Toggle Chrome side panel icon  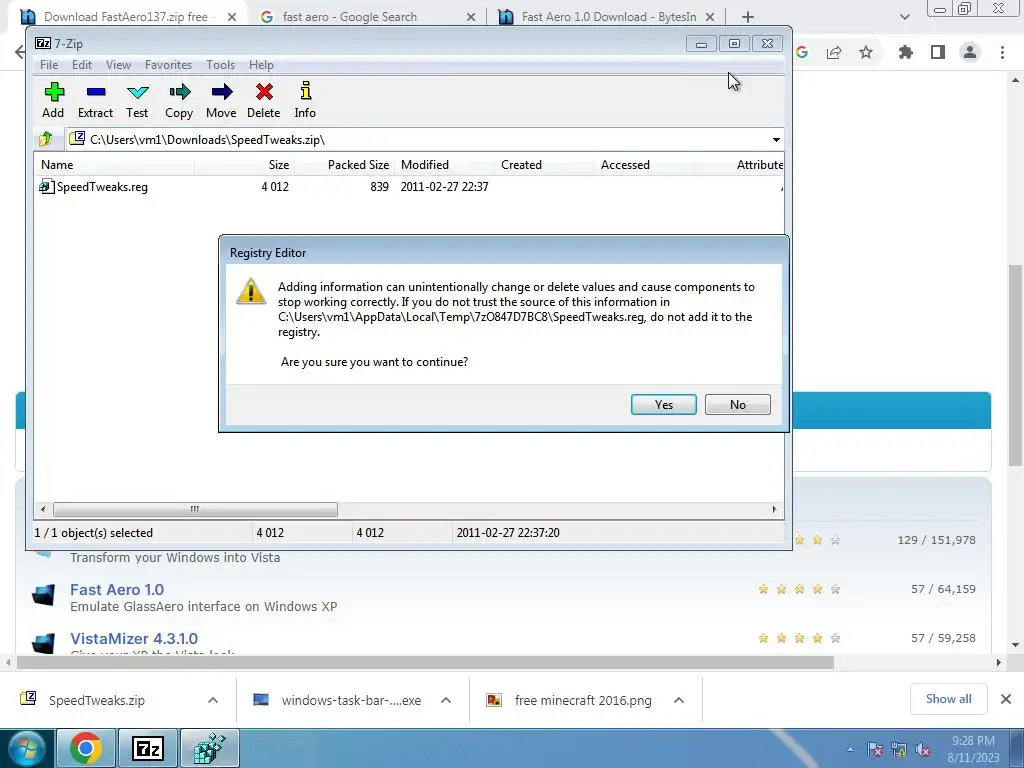click(x=938, y=52)
